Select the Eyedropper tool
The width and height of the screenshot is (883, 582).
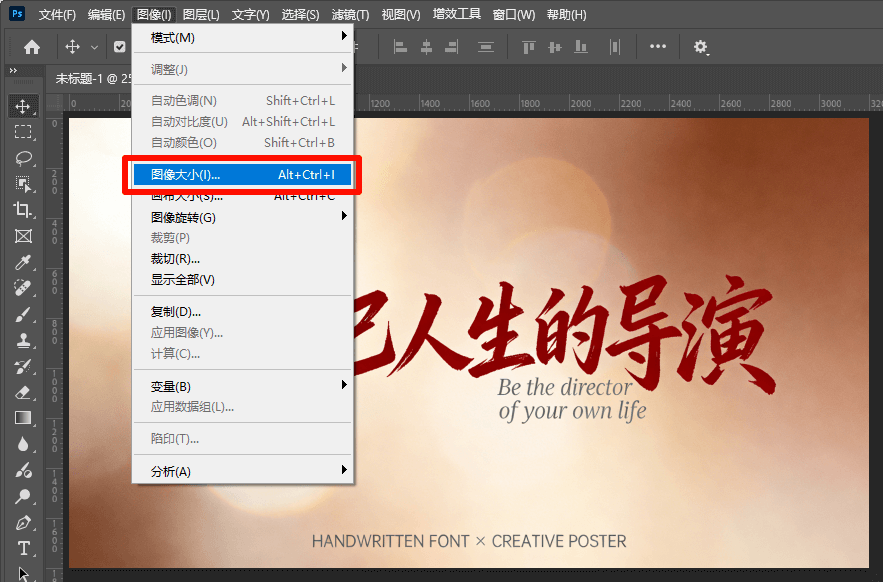(25, 262)
